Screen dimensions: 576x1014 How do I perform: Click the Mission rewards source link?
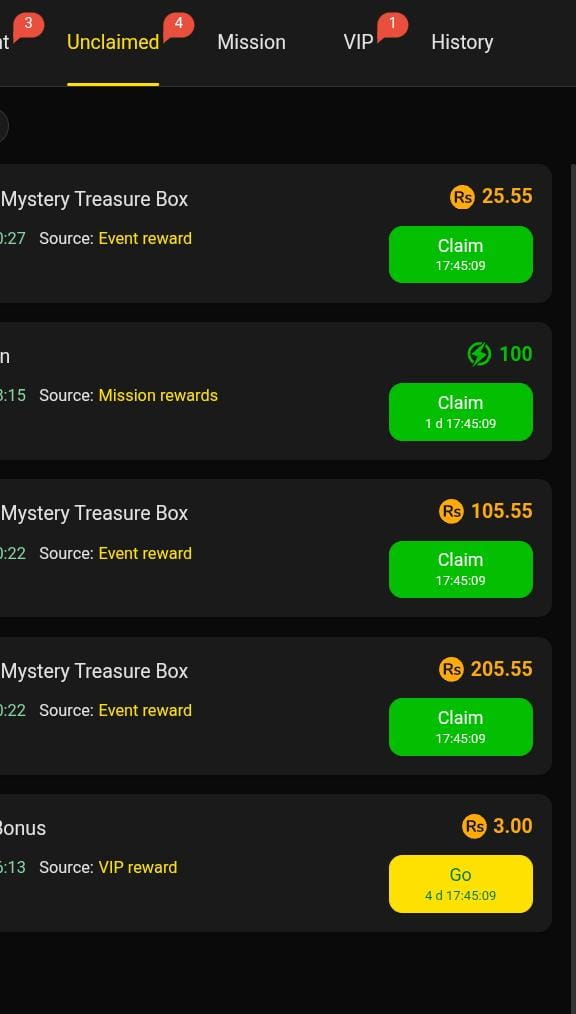(158, 396)
